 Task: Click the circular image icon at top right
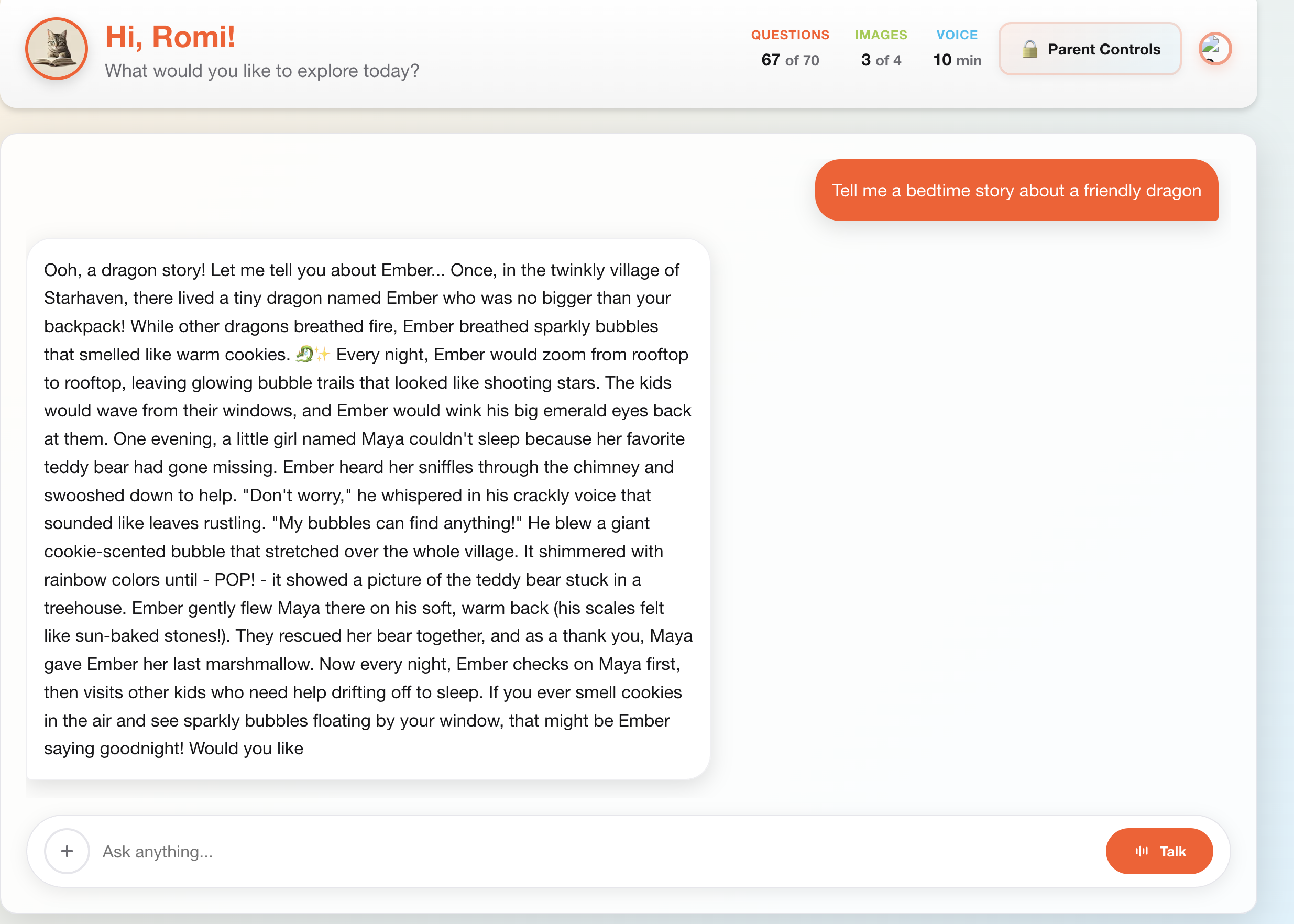pos(1215,49)
